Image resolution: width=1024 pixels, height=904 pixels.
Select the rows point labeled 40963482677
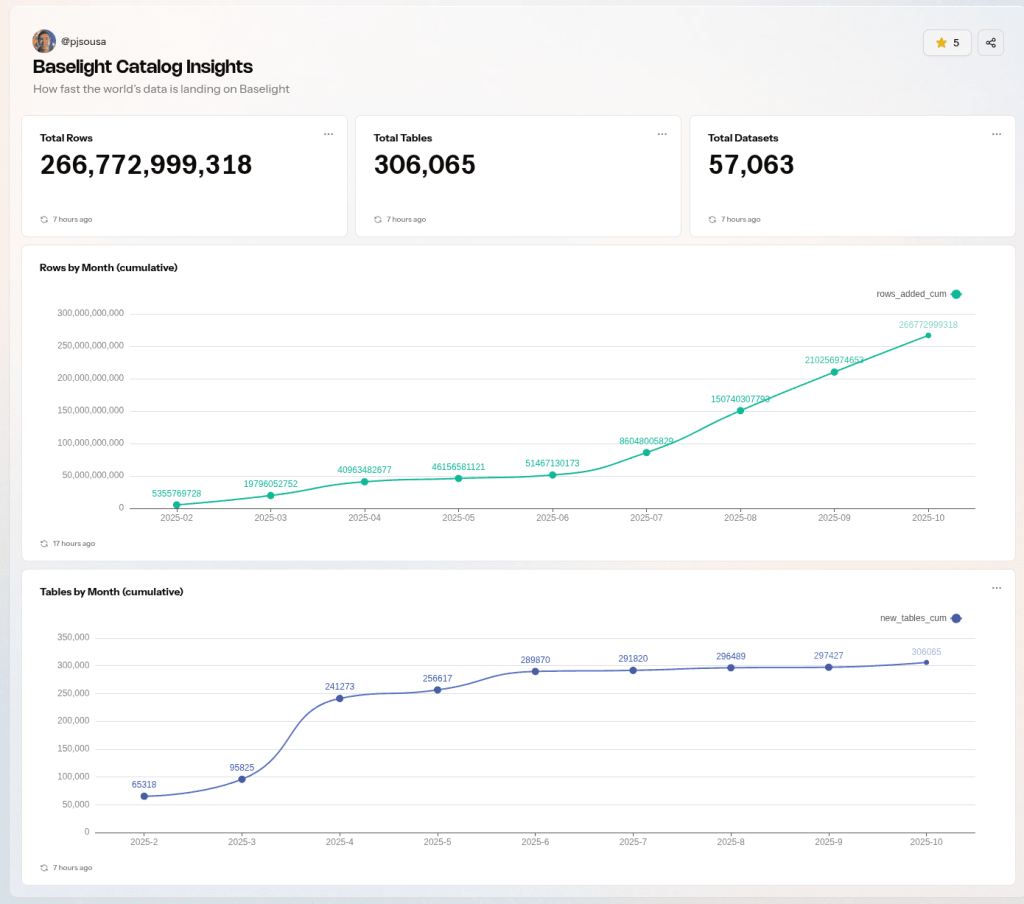click(x=364, y=482)
